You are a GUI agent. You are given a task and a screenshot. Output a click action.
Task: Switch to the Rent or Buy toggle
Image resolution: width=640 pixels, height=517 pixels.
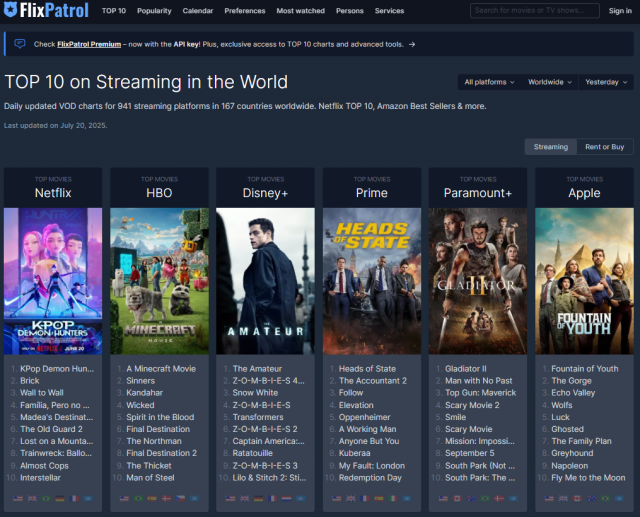pos(604,147)
